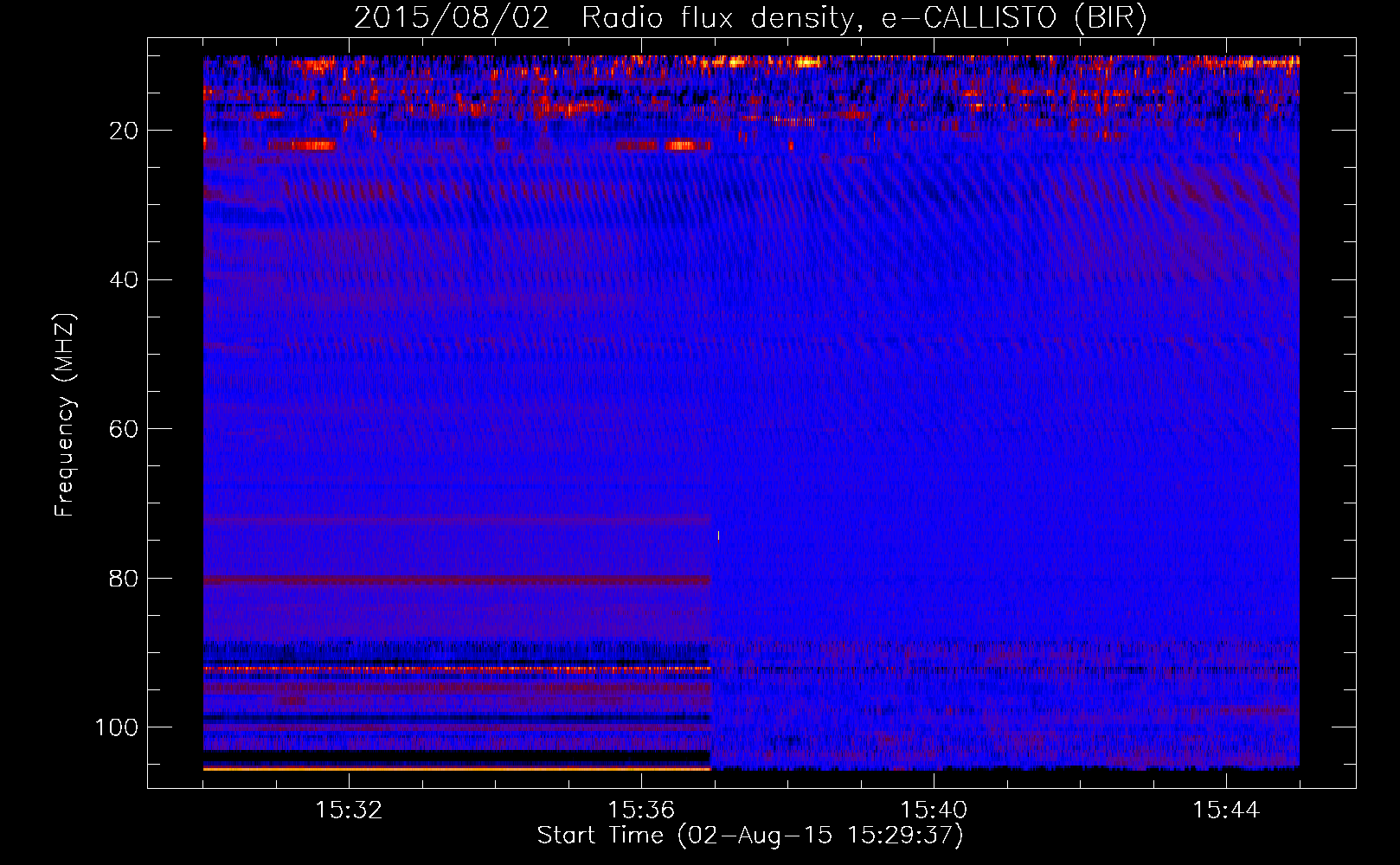Click the 80 MHz frequency tick label
This screenshot has height=865, width=1400.
125,579
